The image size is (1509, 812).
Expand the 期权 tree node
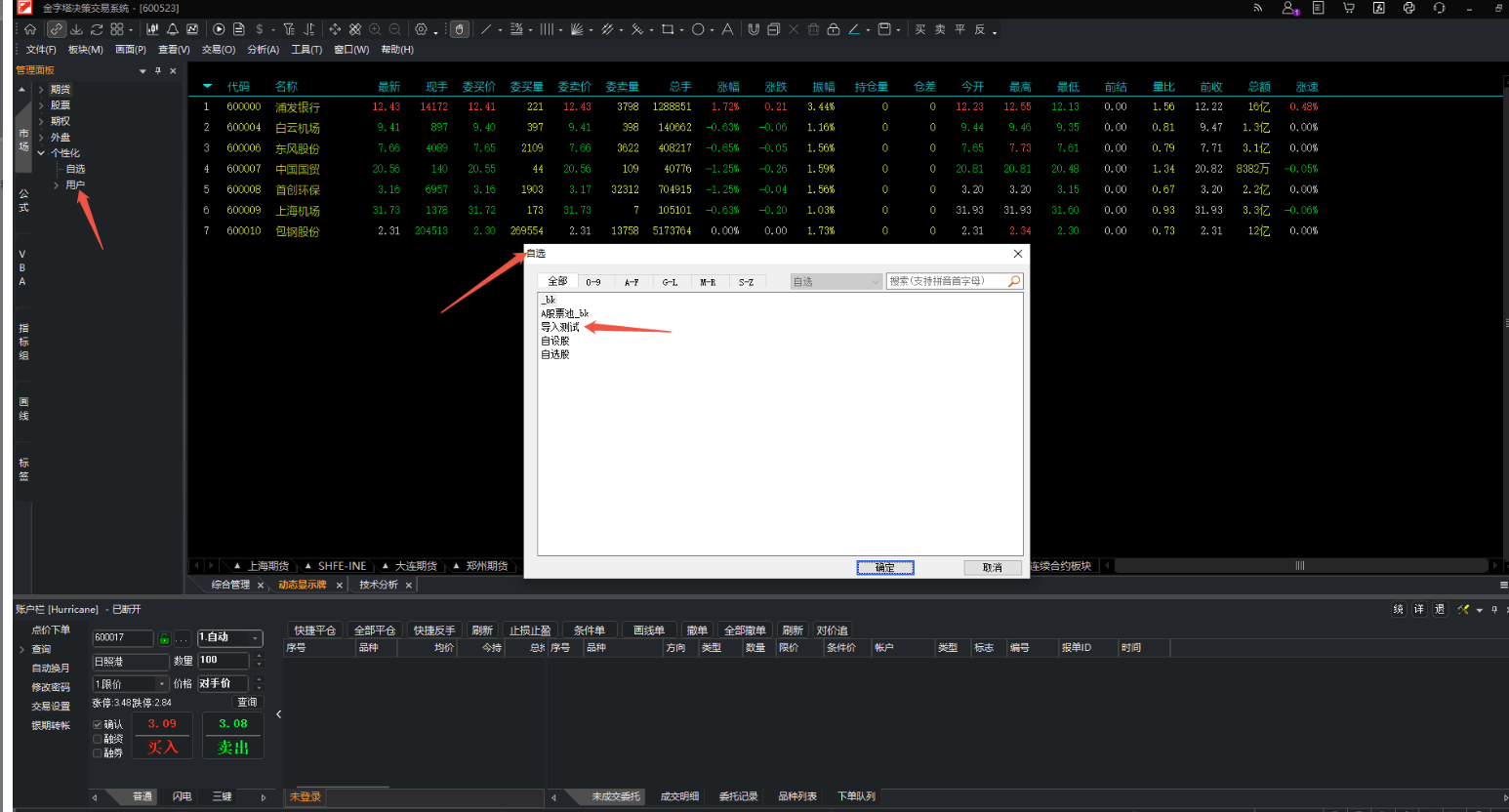(x=41, y=121)
